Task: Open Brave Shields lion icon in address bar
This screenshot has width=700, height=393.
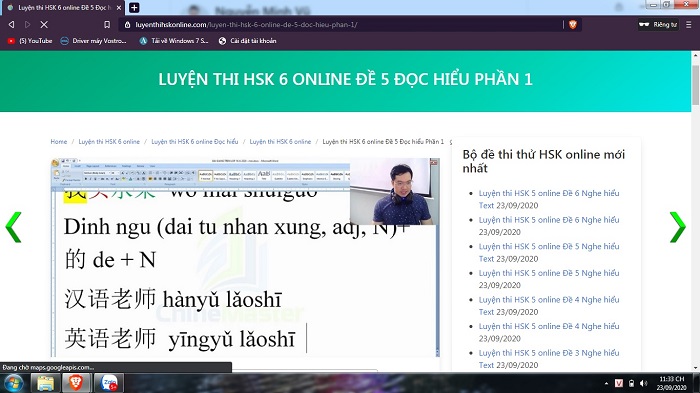Action: pos(573,25)
